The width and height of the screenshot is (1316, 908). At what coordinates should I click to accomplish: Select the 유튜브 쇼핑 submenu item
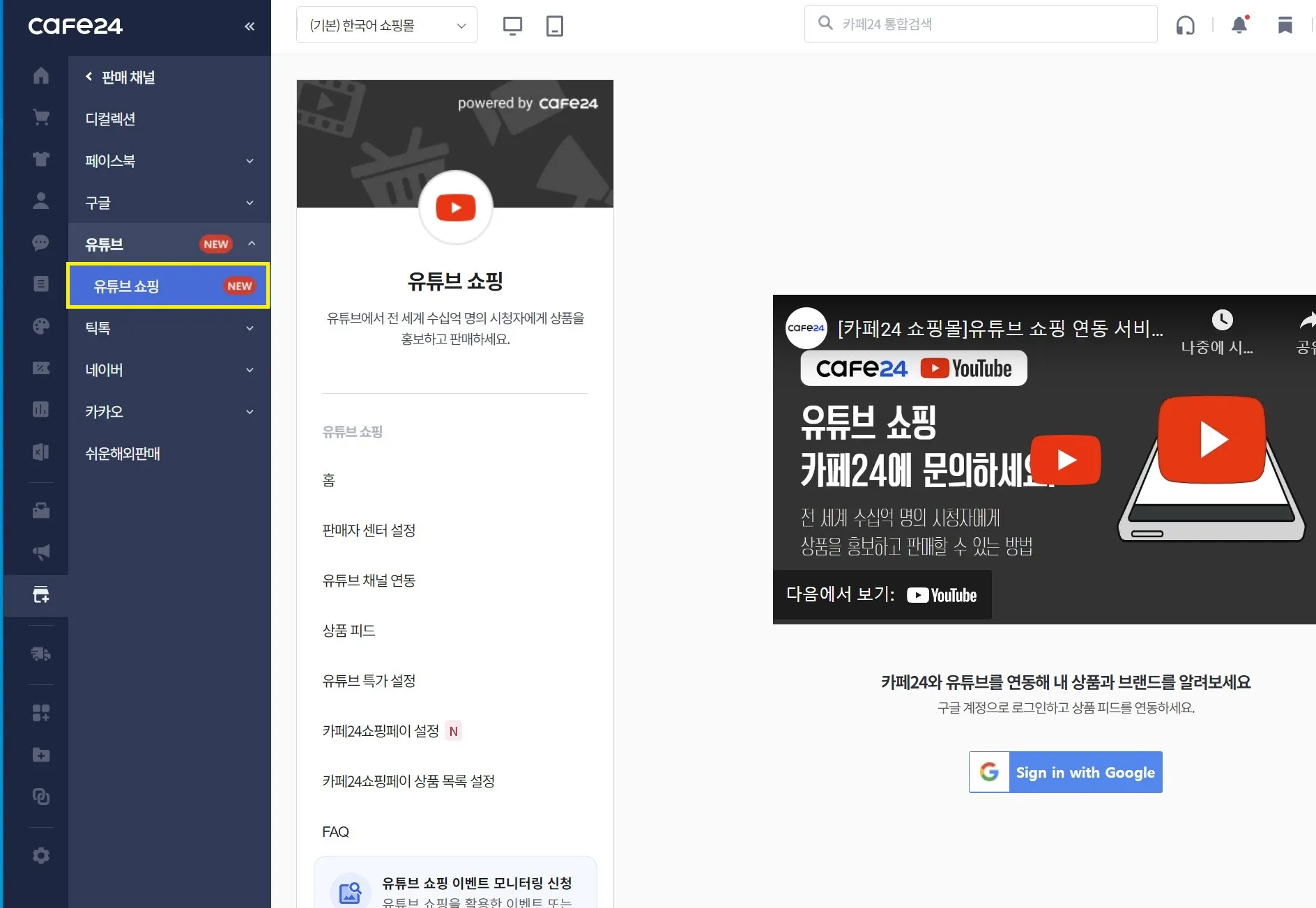[x=168, y=286]
